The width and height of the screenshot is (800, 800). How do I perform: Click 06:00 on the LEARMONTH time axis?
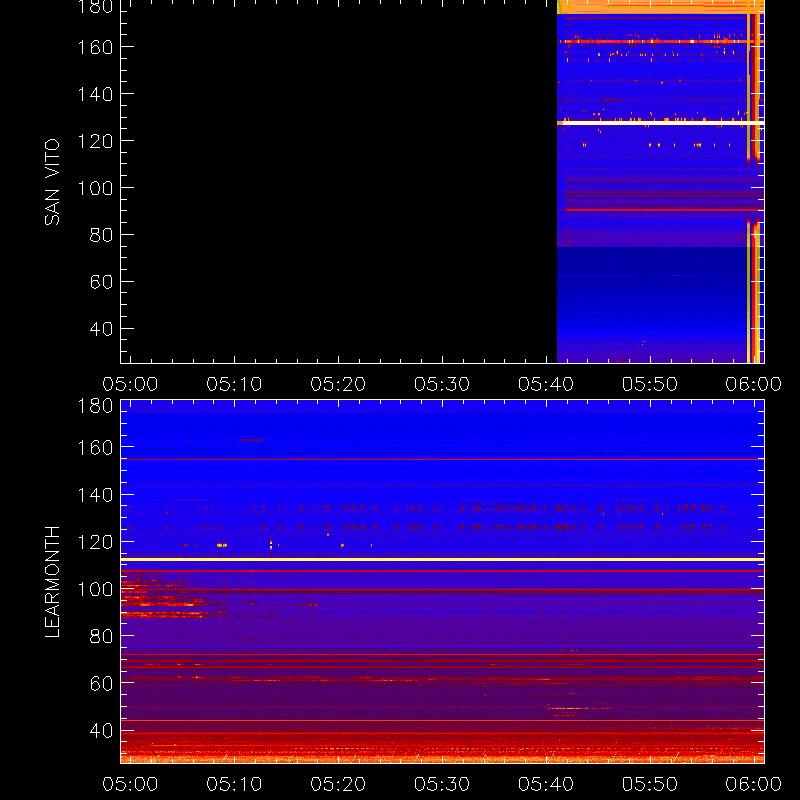[x=754, y=784]
